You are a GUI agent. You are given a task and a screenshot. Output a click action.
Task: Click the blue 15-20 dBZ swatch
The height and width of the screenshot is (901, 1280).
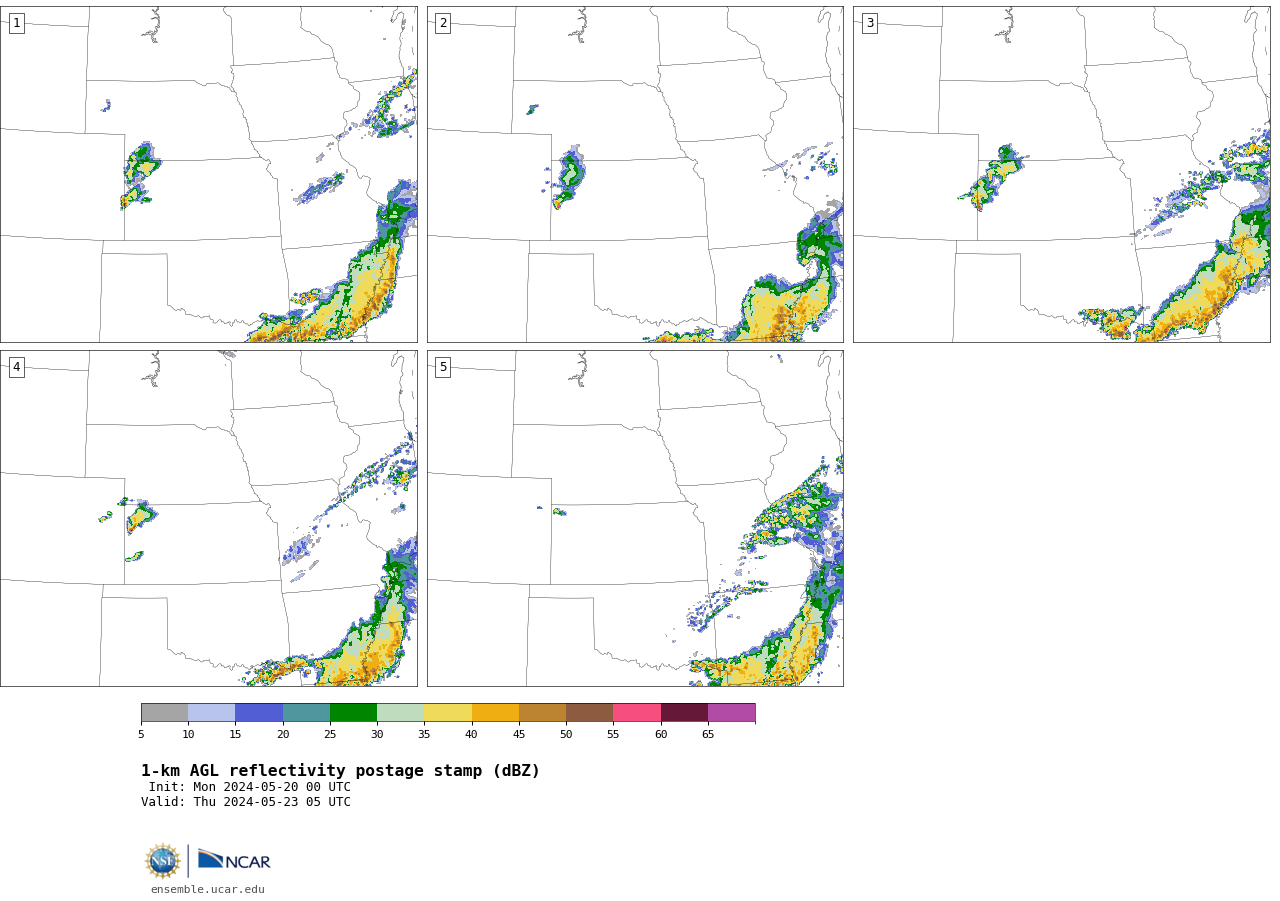pos(259,713)
